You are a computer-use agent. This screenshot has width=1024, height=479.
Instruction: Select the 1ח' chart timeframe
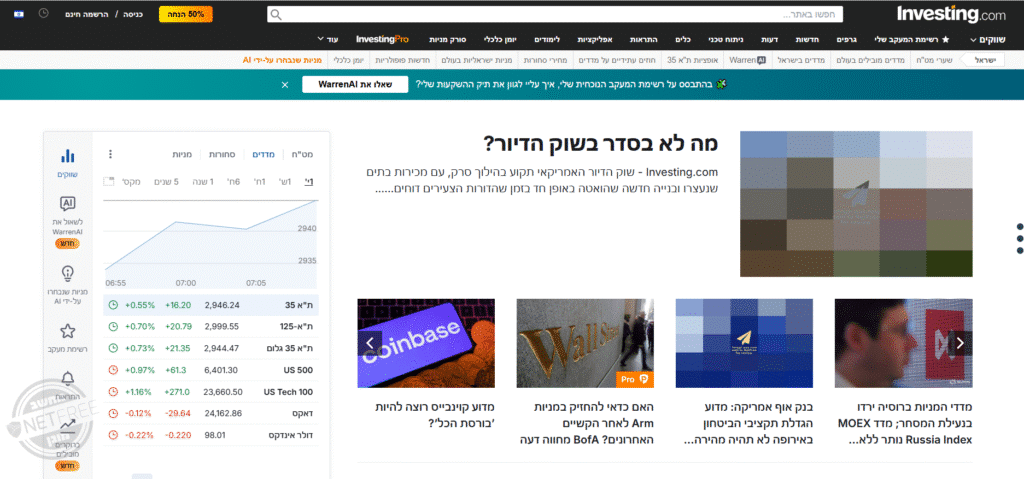(259, 182)
